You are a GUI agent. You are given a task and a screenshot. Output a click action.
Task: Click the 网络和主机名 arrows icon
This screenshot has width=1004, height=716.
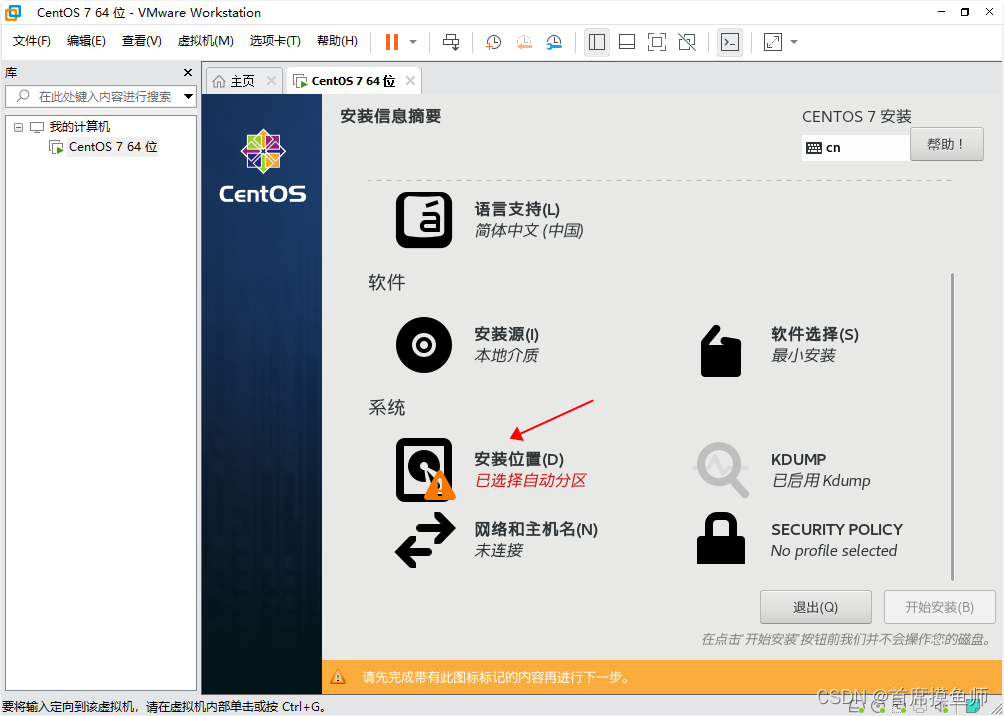coord(425,540)
